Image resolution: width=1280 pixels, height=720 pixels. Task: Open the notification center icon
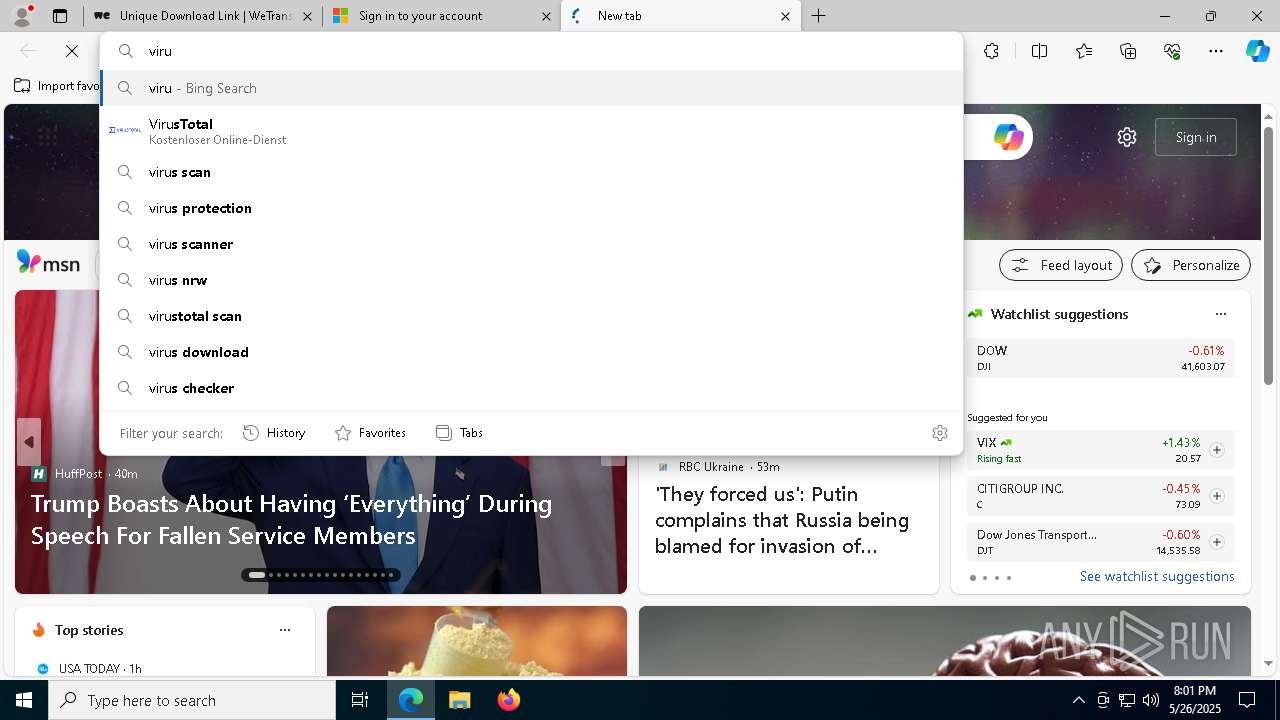(x=1247, y=699)
